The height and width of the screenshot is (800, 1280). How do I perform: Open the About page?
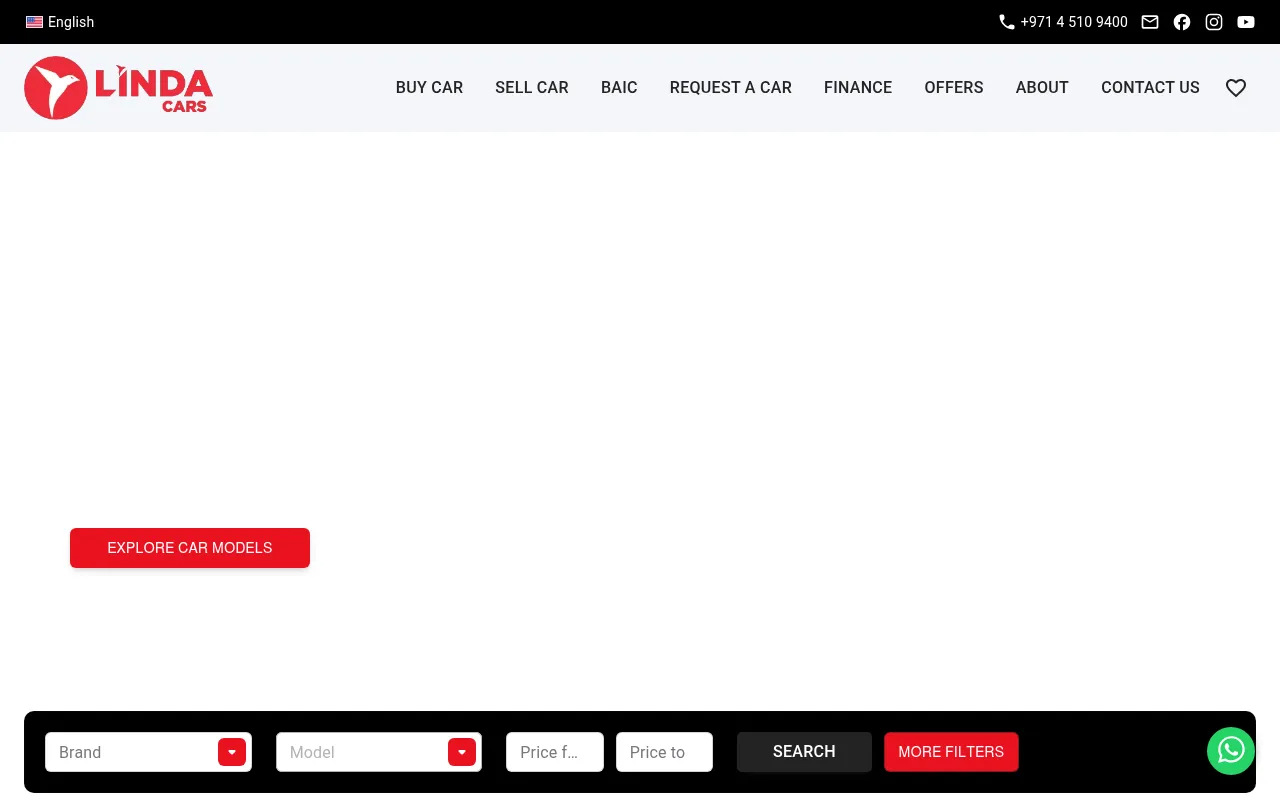(x=1042, y=88)
